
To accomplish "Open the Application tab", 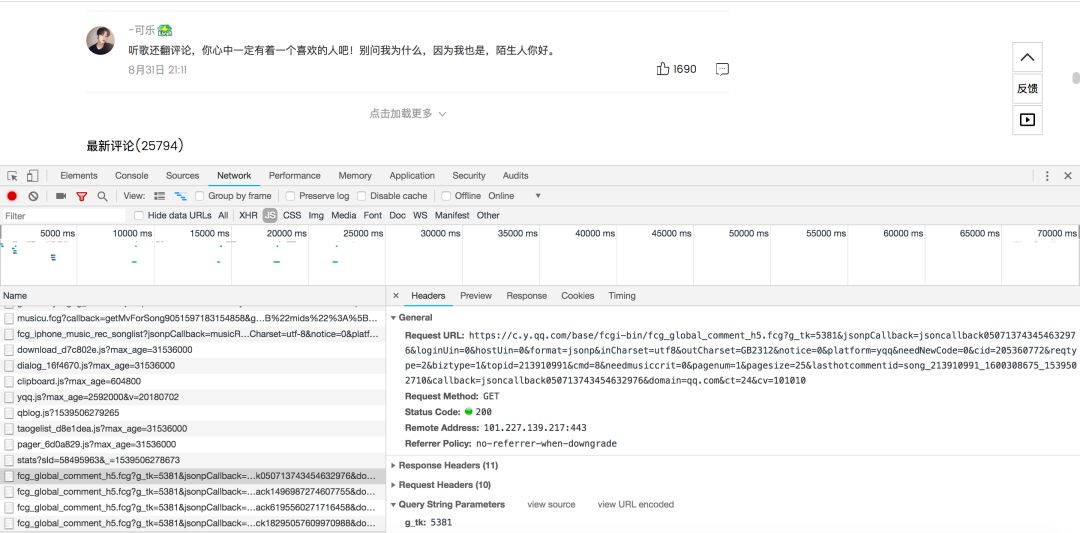I will tap(412, 176).
